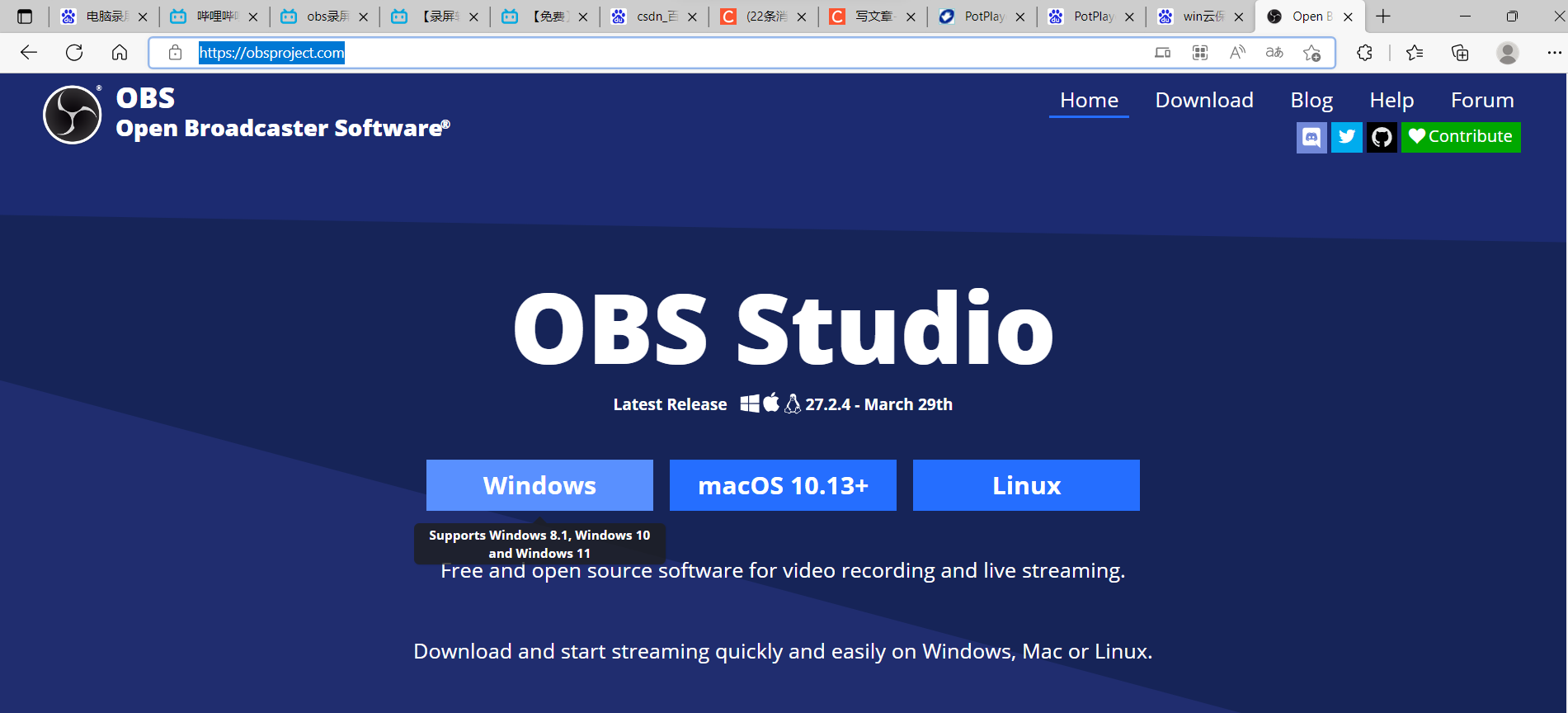Close the active Open B tab
The width and height of the screenshot is (1568, 713).
point(1348,17)
